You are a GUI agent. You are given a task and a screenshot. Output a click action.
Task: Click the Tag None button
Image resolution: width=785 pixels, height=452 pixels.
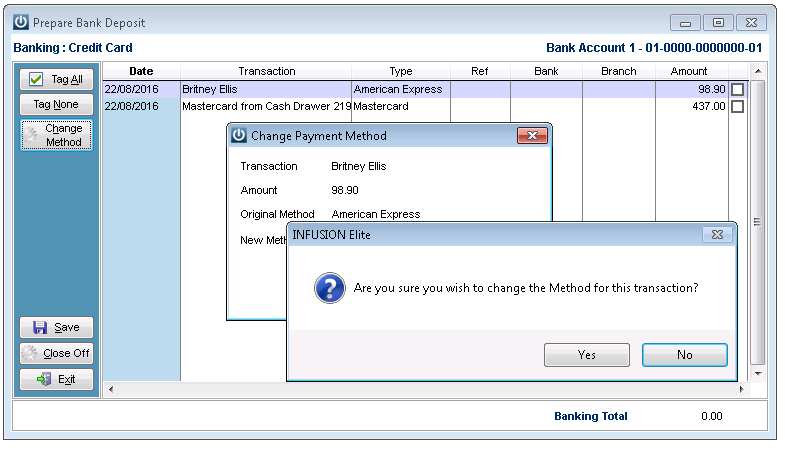point(57,104)
